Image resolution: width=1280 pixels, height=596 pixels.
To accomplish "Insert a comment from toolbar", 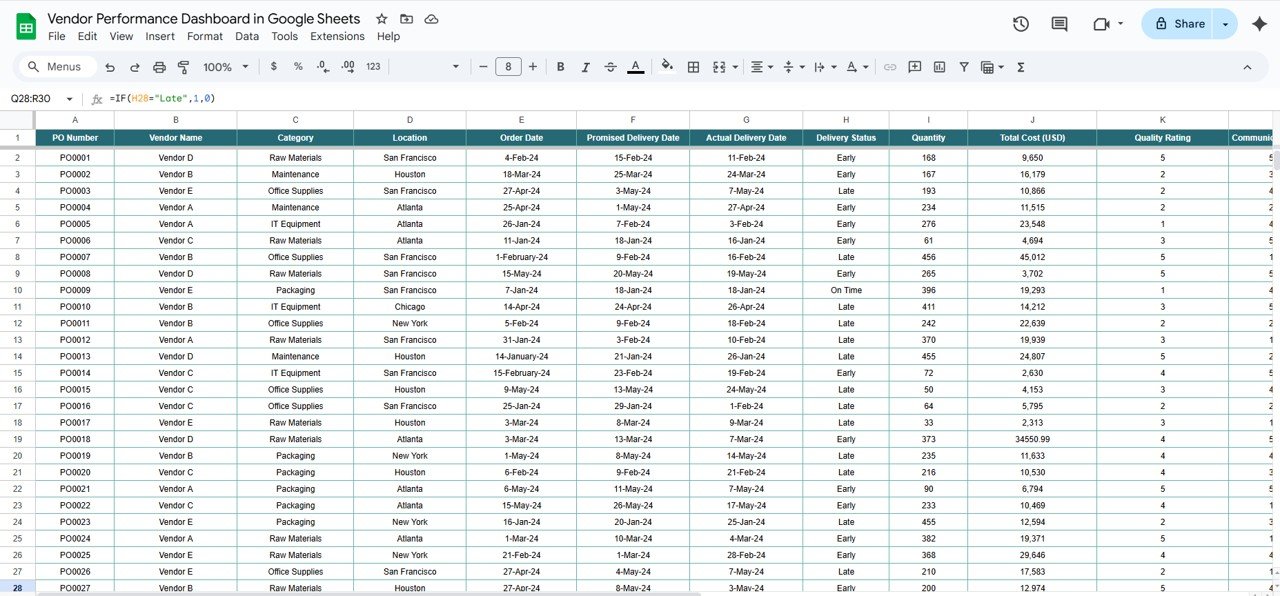I will (x=915, y=67).
